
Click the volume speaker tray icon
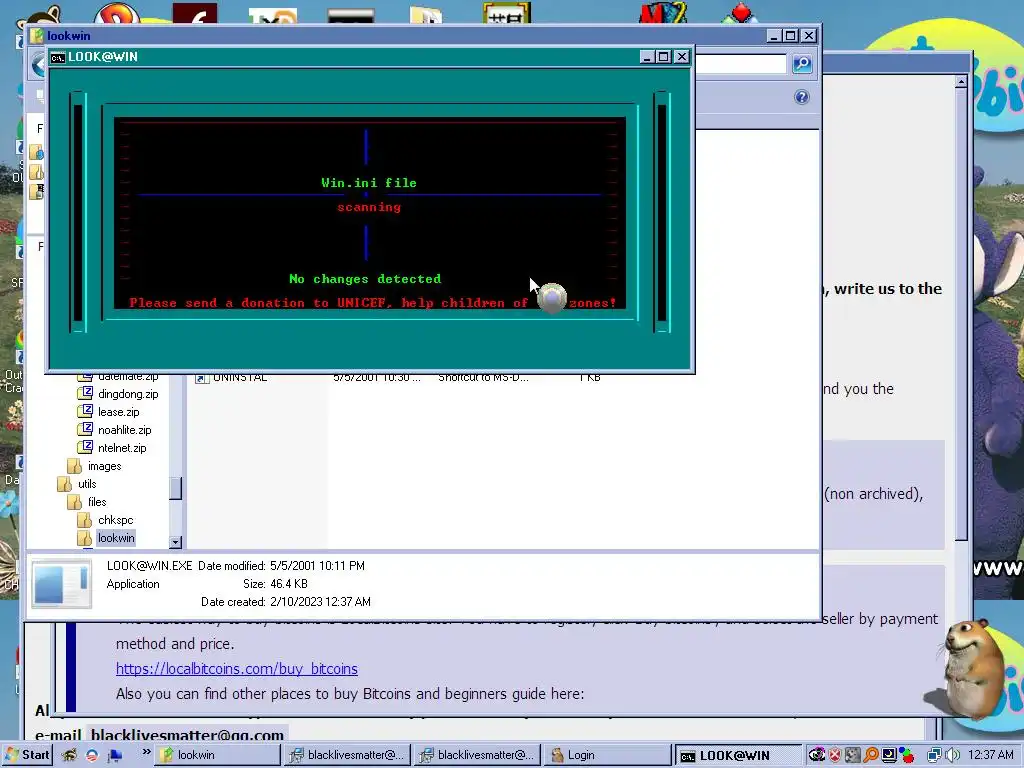pyautogui.click(x=952, y=755)
